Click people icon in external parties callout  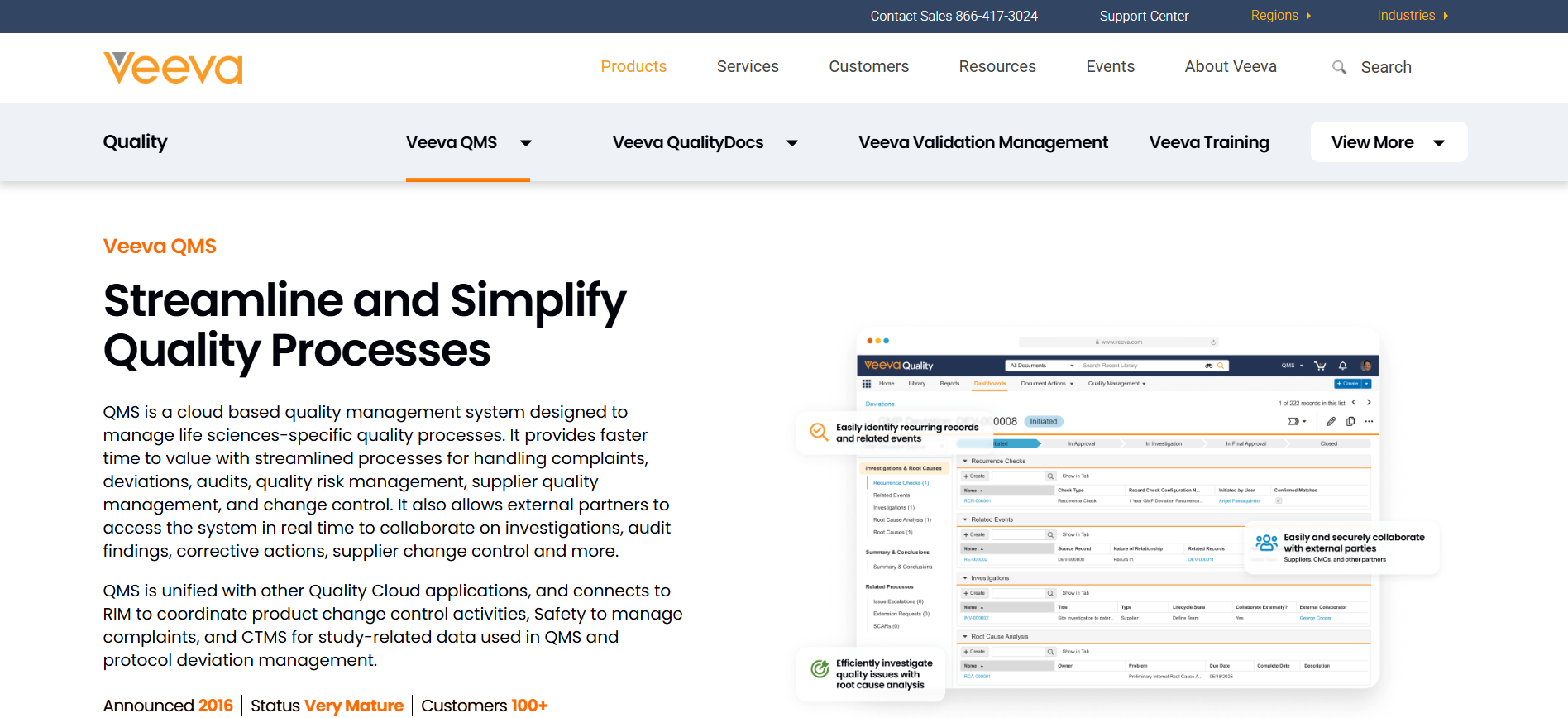click(1266, 543)
